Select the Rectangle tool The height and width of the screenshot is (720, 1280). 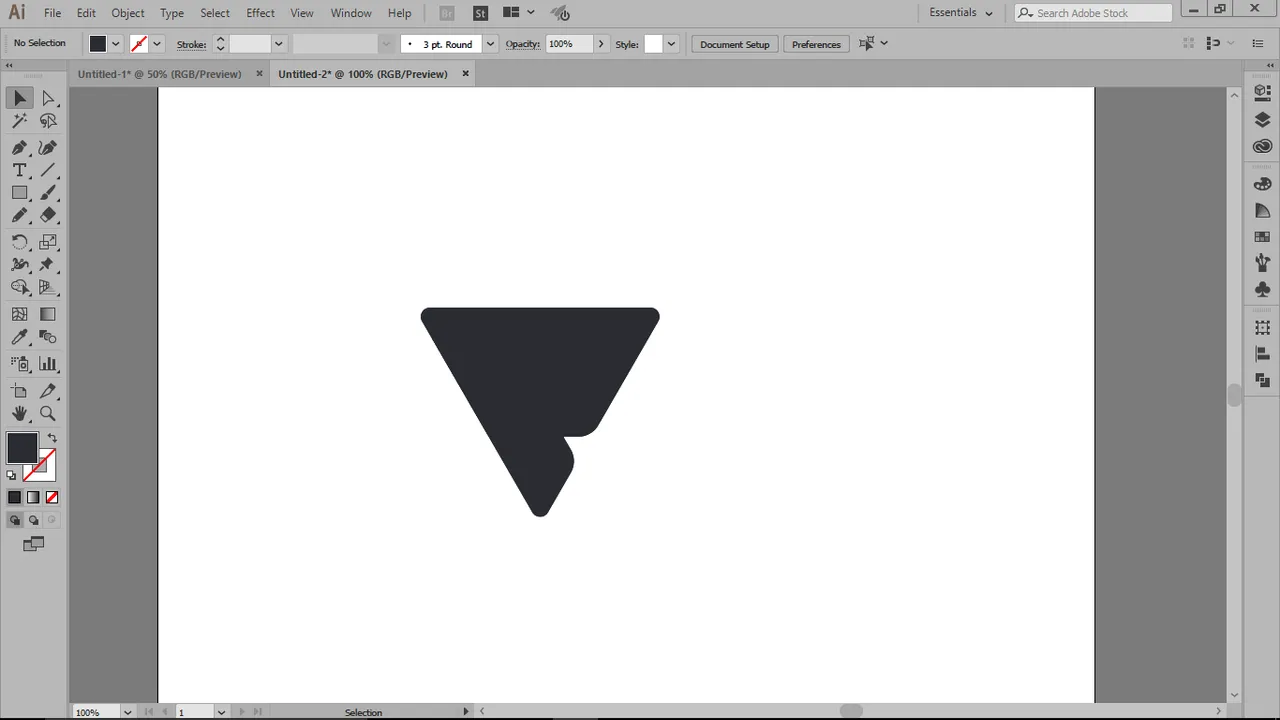pos(20,193)
